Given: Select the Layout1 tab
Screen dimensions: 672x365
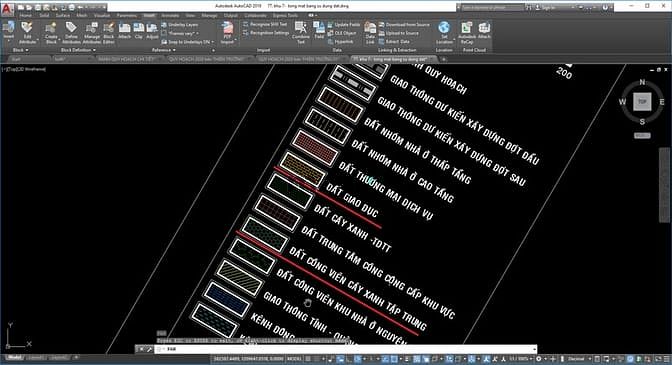Looking at the screenshot, I should pos(36,358).
